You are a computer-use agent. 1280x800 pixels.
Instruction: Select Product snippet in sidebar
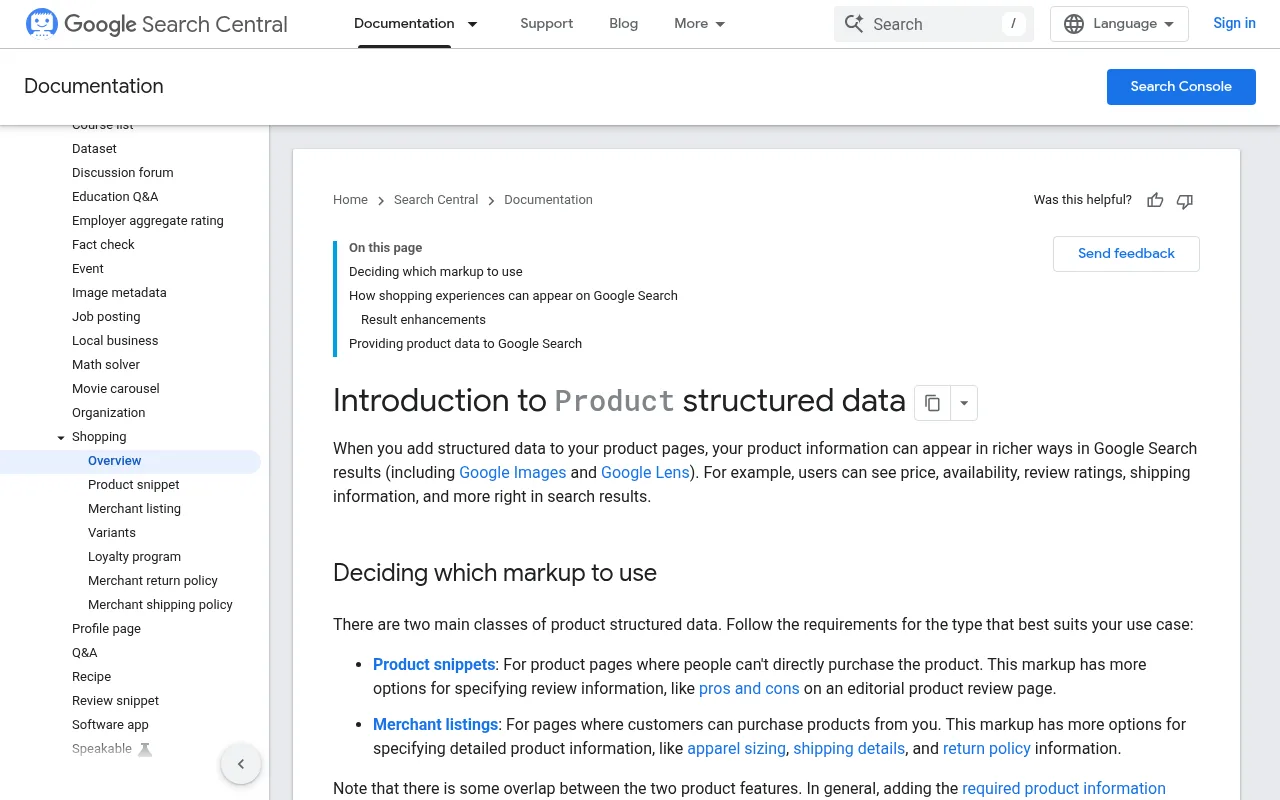[134, 485]
